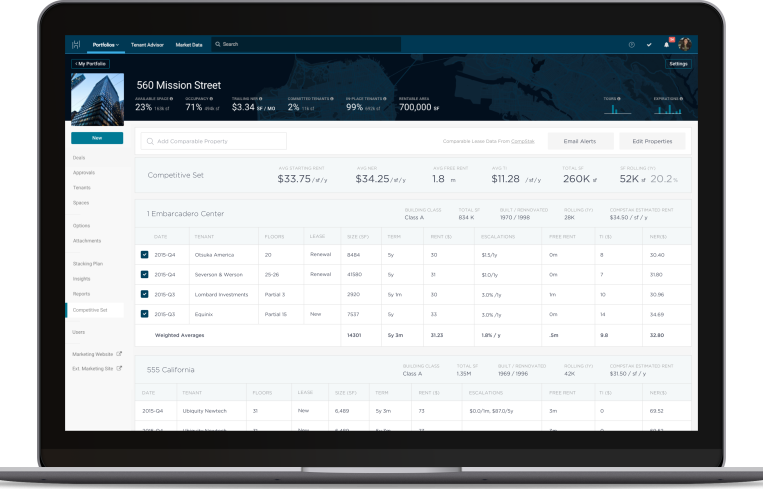Click the Occupancy info icon
Screen dimensions: 763x489
[213, 99]
